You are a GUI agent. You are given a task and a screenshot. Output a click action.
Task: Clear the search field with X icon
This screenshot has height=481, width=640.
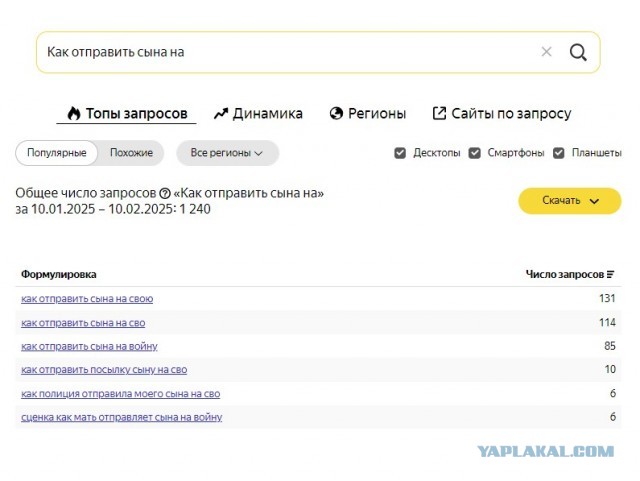(x=546, y=52)
